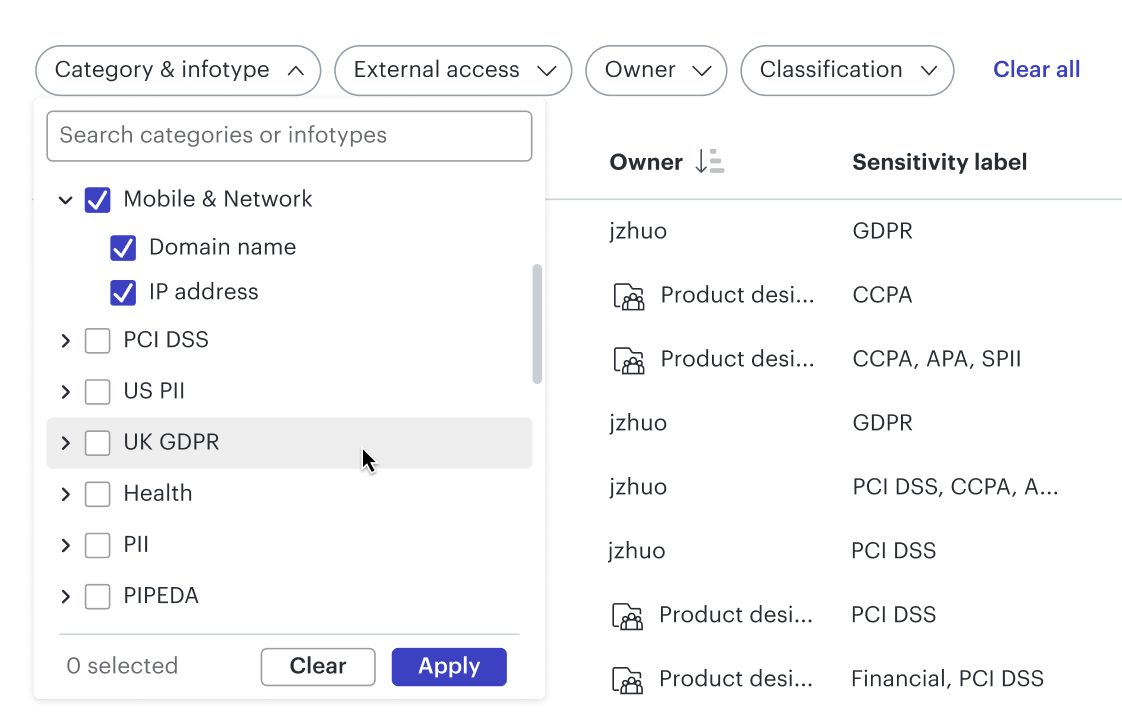Click the 0 selected text

click(x=122, y=666)
